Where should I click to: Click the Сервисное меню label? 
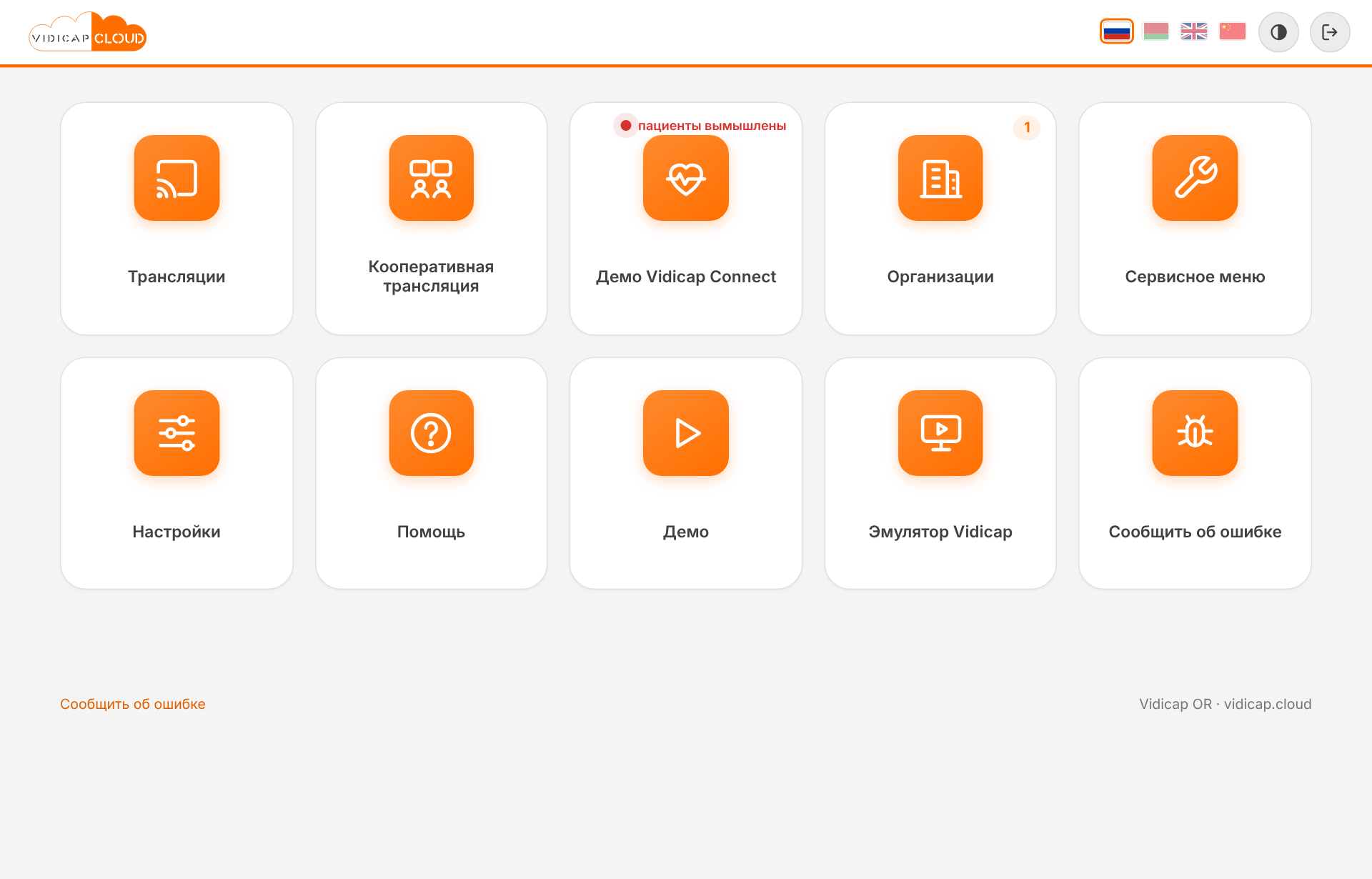[1195, 277]
